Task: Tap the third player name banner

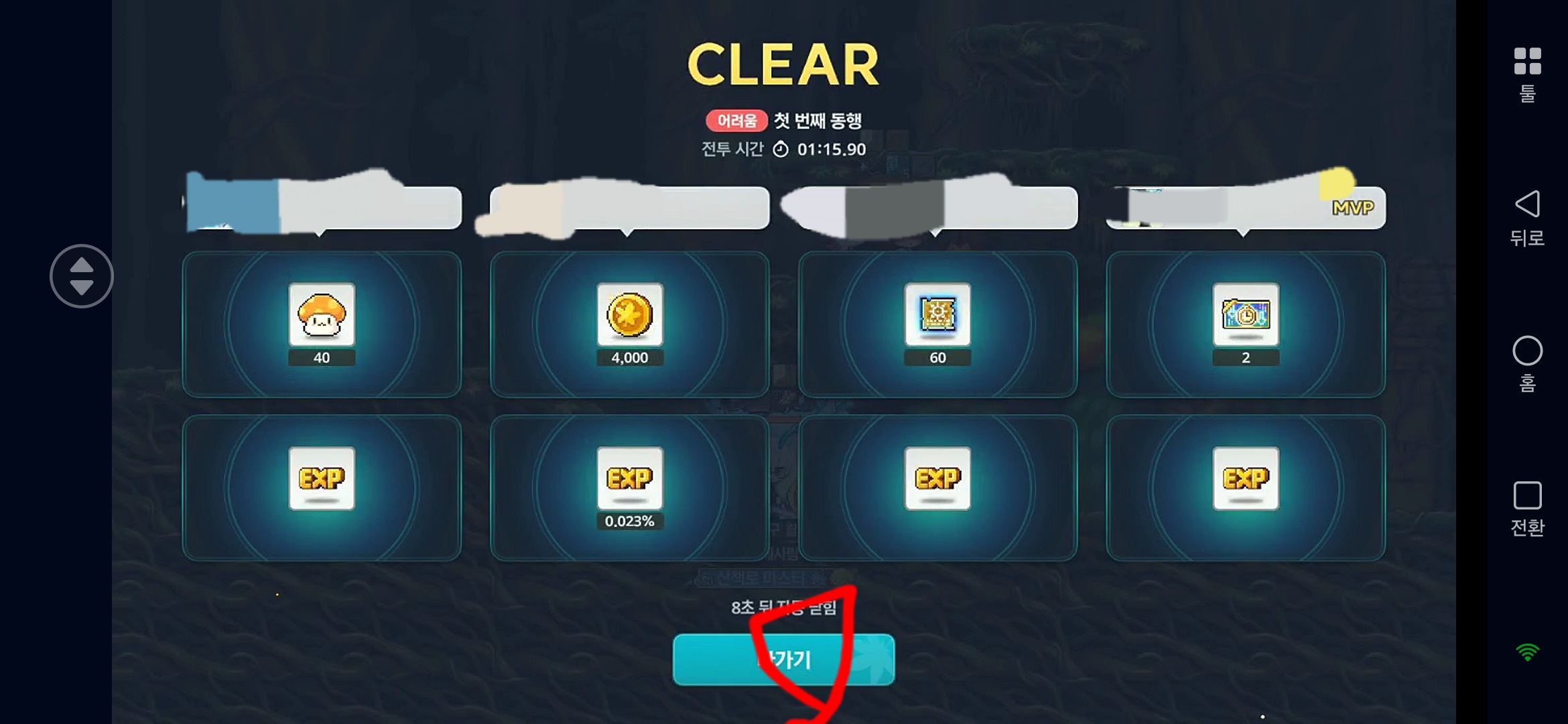Action: [937, 207]
